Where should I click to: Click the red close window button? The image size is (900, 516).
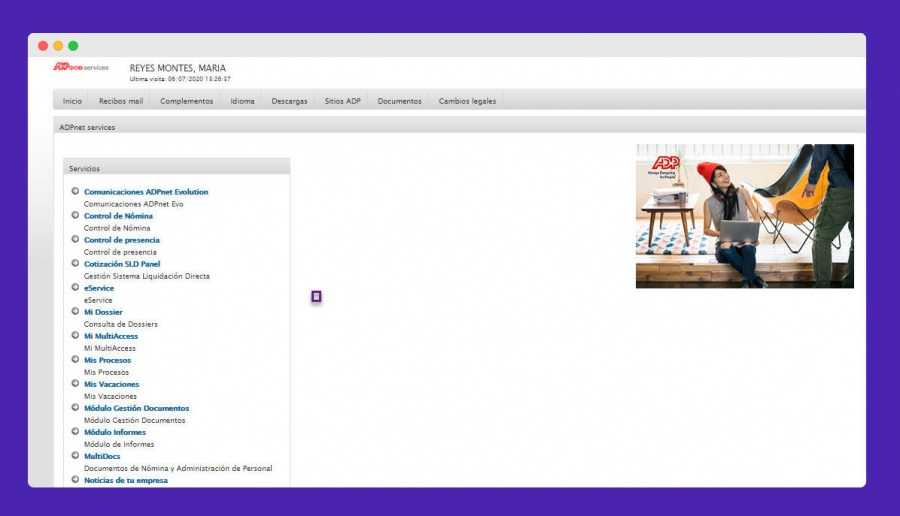[43, 46]
